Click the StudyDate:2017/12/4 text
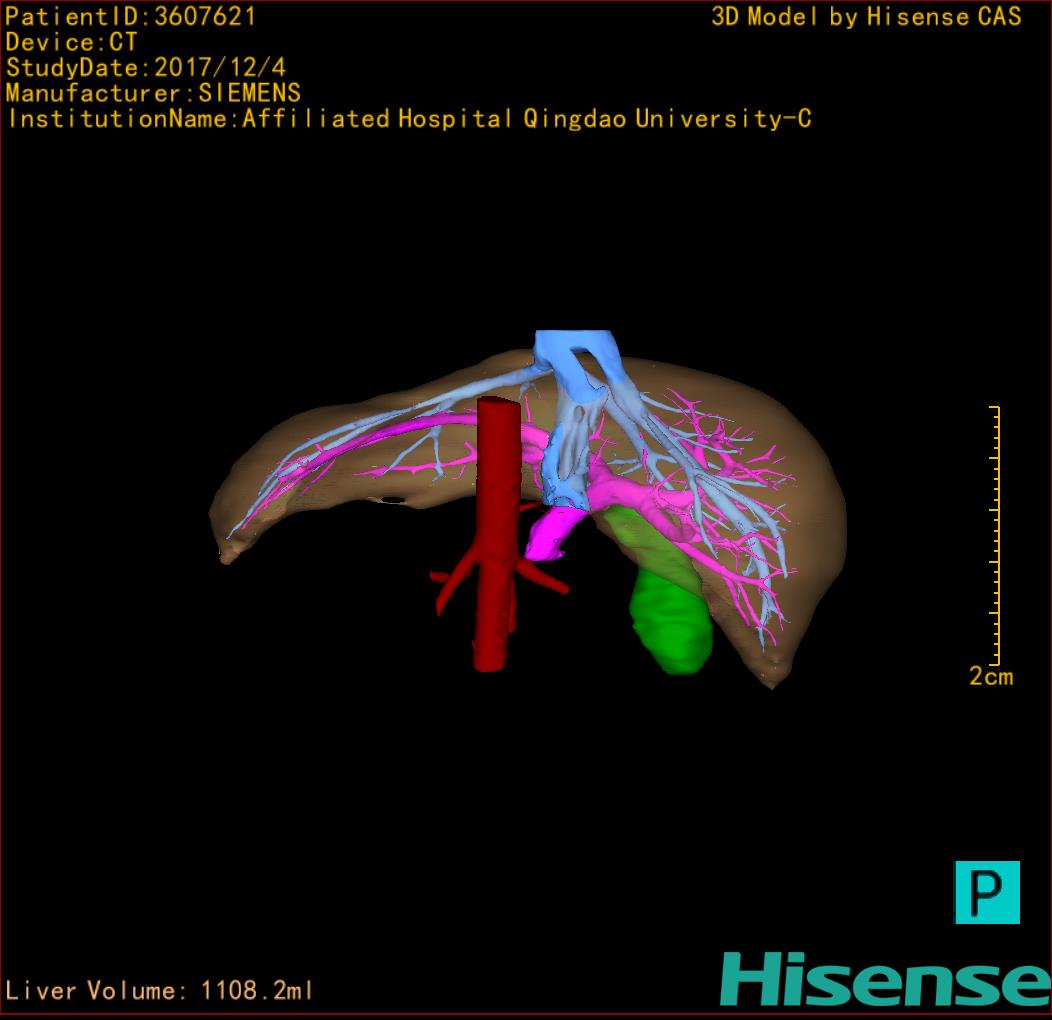This screenshot has width=1052, height=1020. click(146, 68)
